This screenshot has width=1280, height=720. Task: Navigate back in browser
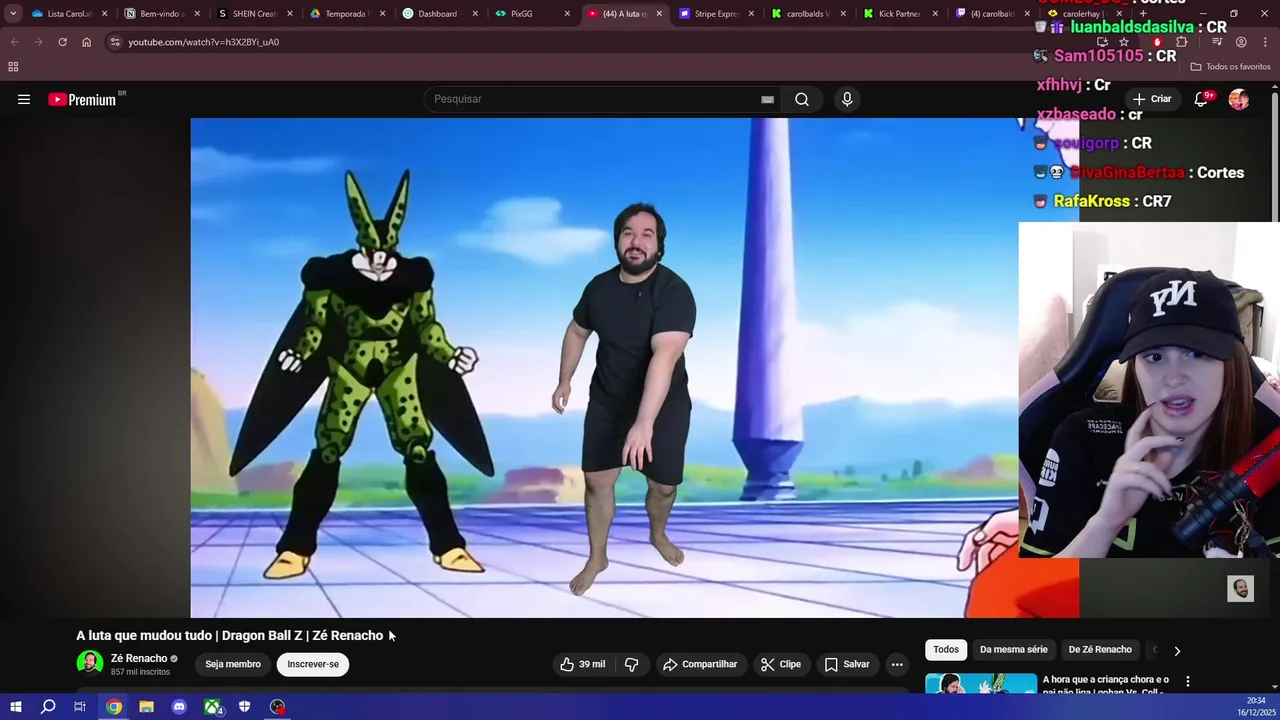tap(14, 42)
